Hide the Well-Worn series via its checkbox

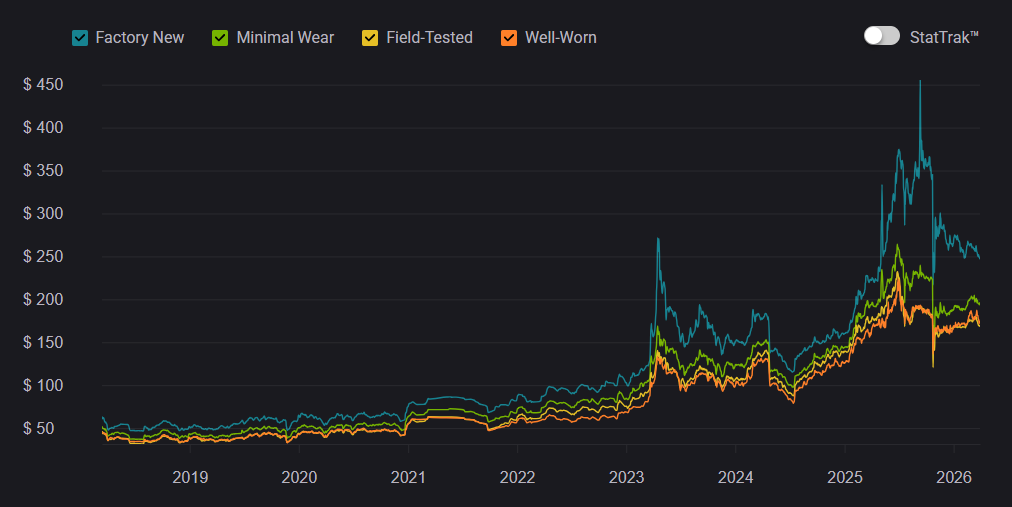click(x=509, y=38)
